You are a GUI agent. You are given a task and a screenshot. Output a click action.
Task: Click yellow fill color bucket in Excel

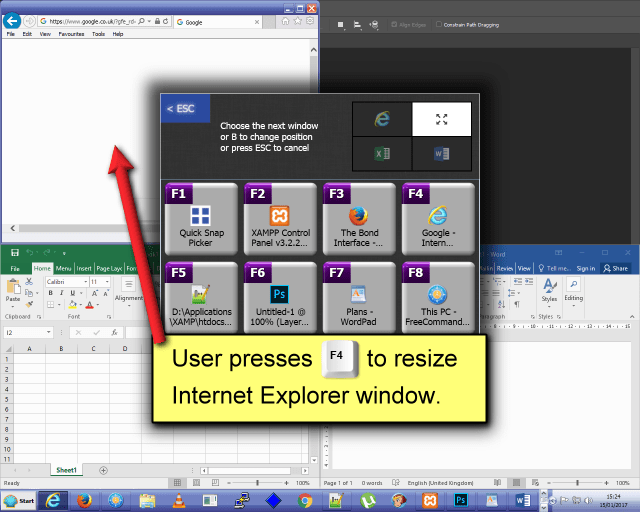pos(73,305)
